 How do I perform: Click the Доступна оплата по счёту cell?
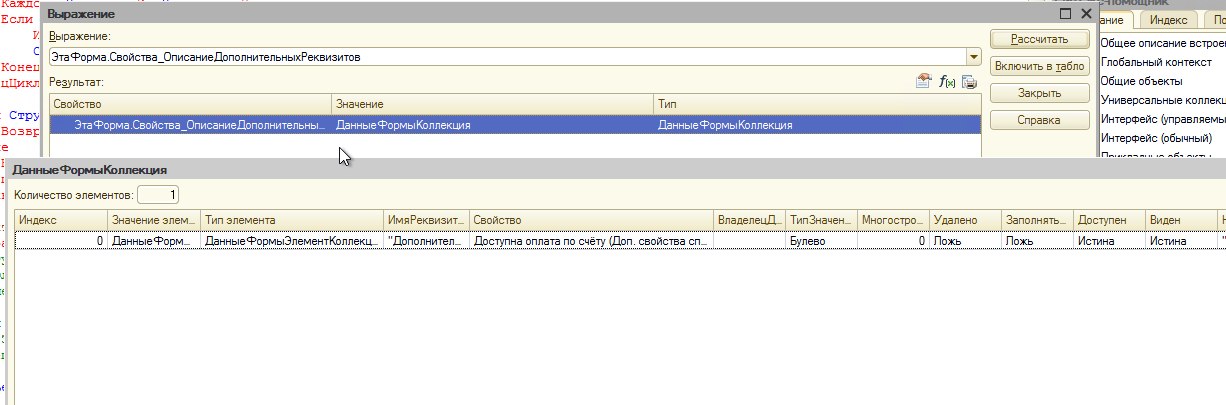592,241
